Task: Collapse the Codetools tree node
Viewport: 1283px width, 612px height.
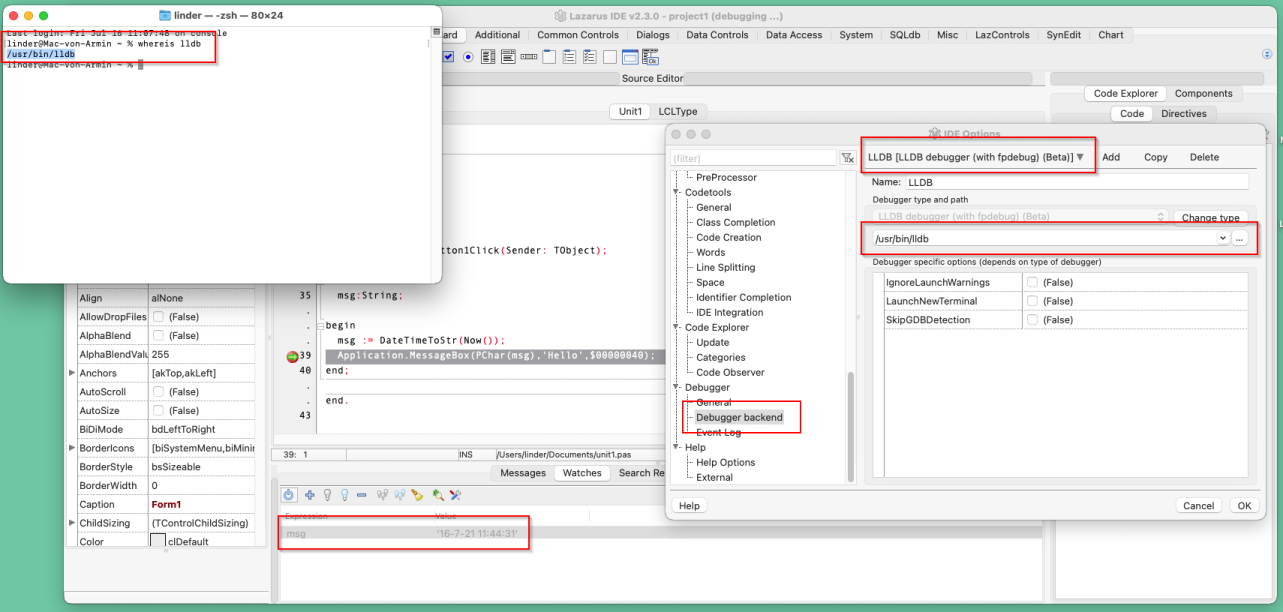Action: (x=678, y=192)
